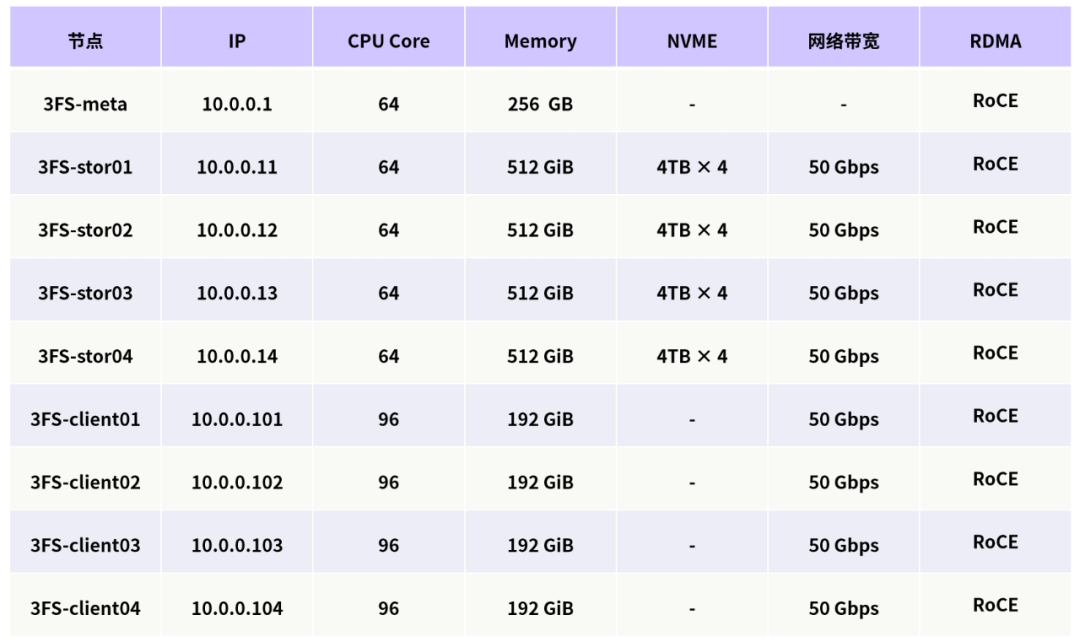
Task: Select the 256 GB memory cell
Action: tap(540, 104)
